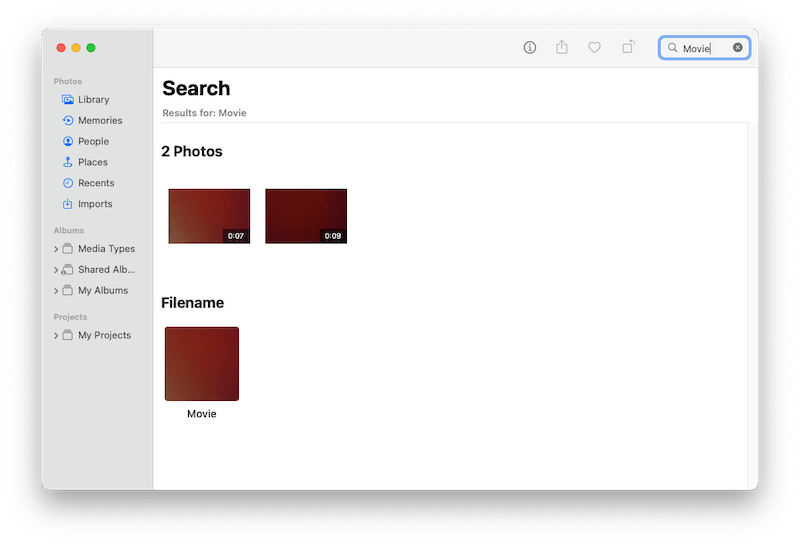Screen dimensions: 800x545
Task: Click the Rotate toolbar icon
Action: click(x=628, y=47)
